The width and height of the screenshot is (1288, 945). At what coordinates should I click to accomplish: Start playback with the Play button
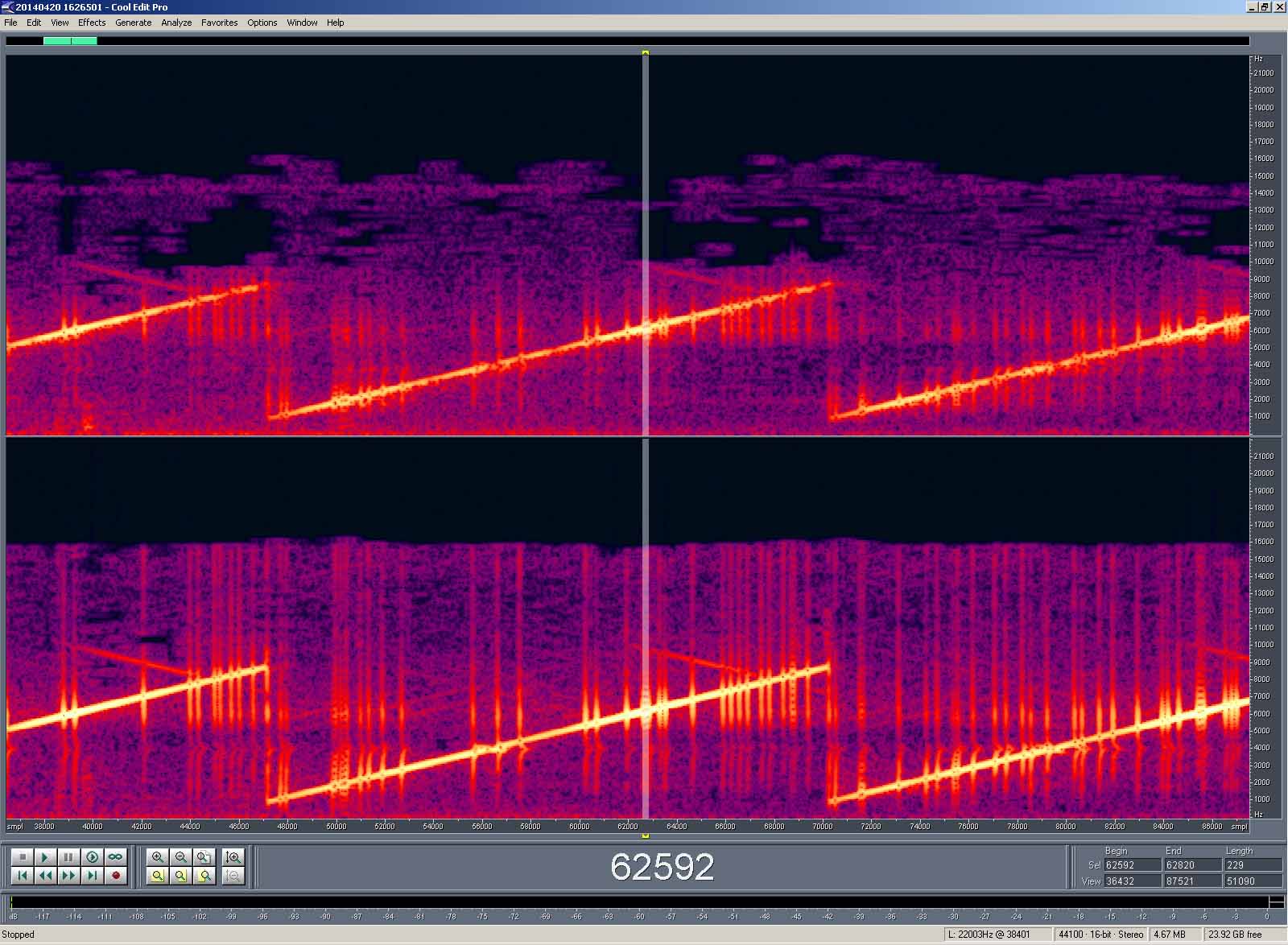[x=45, y=857]
